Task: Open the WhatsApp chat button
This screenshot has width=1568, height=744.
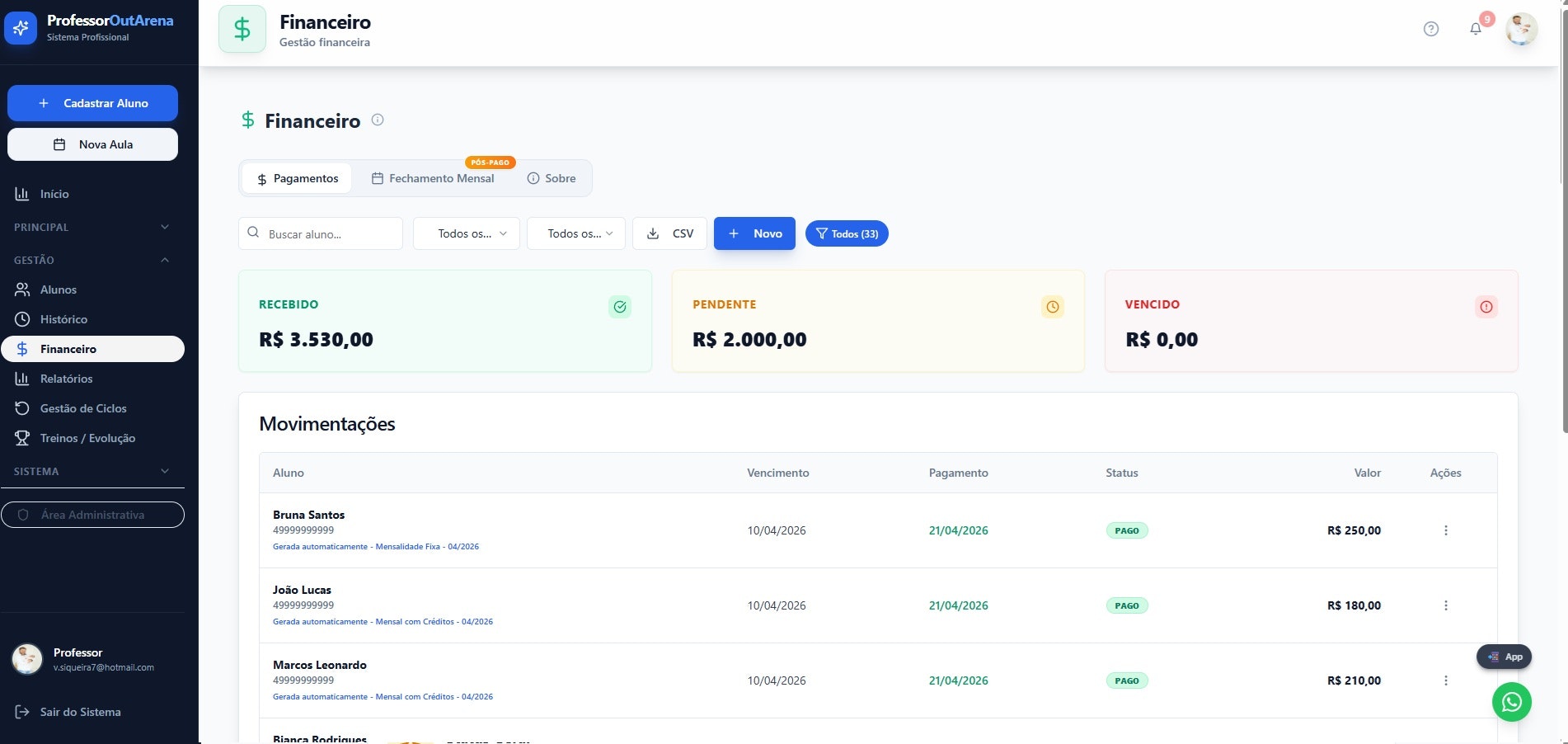Action: [1512, 702]
